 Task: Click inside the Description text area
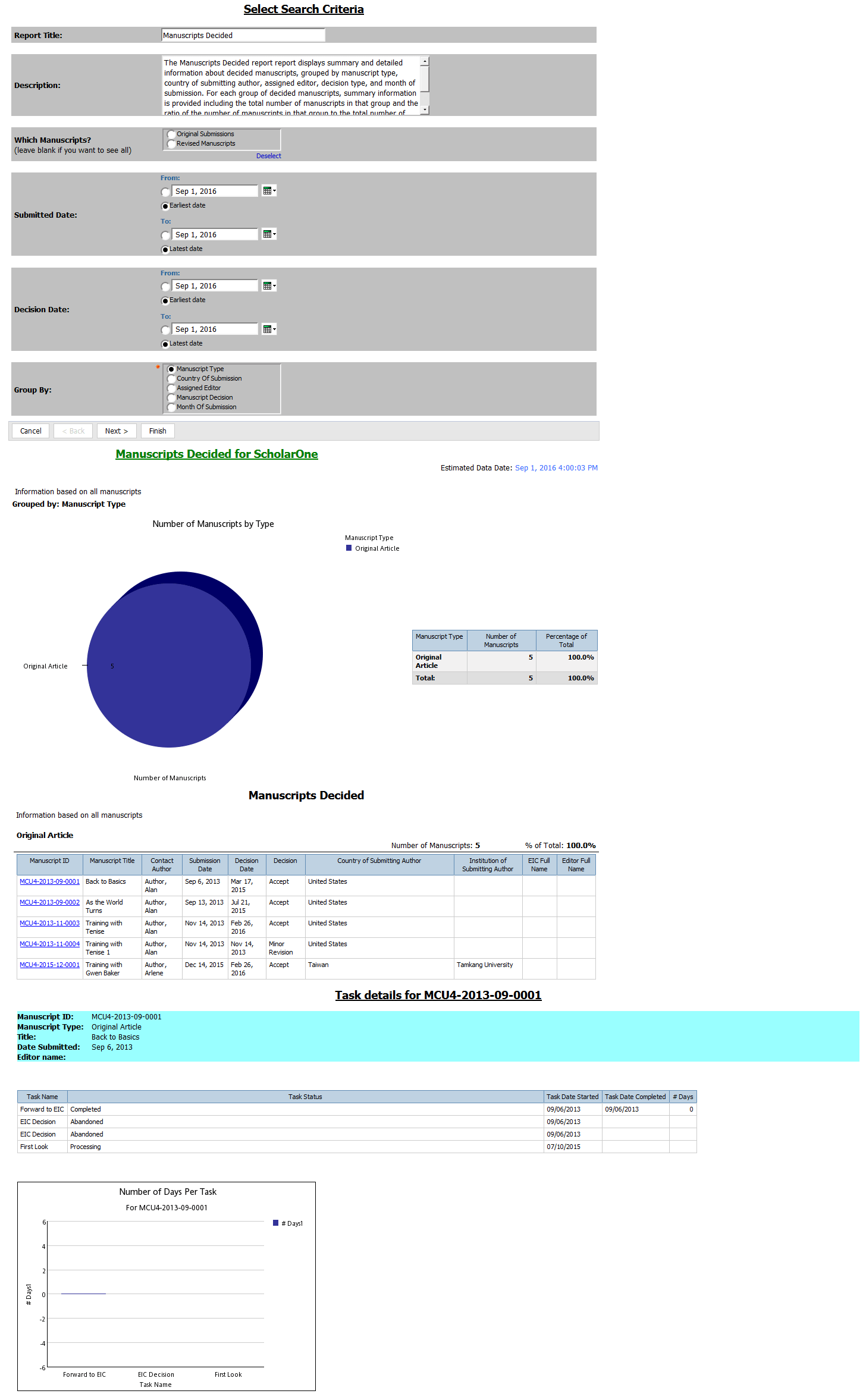point(291,86)
